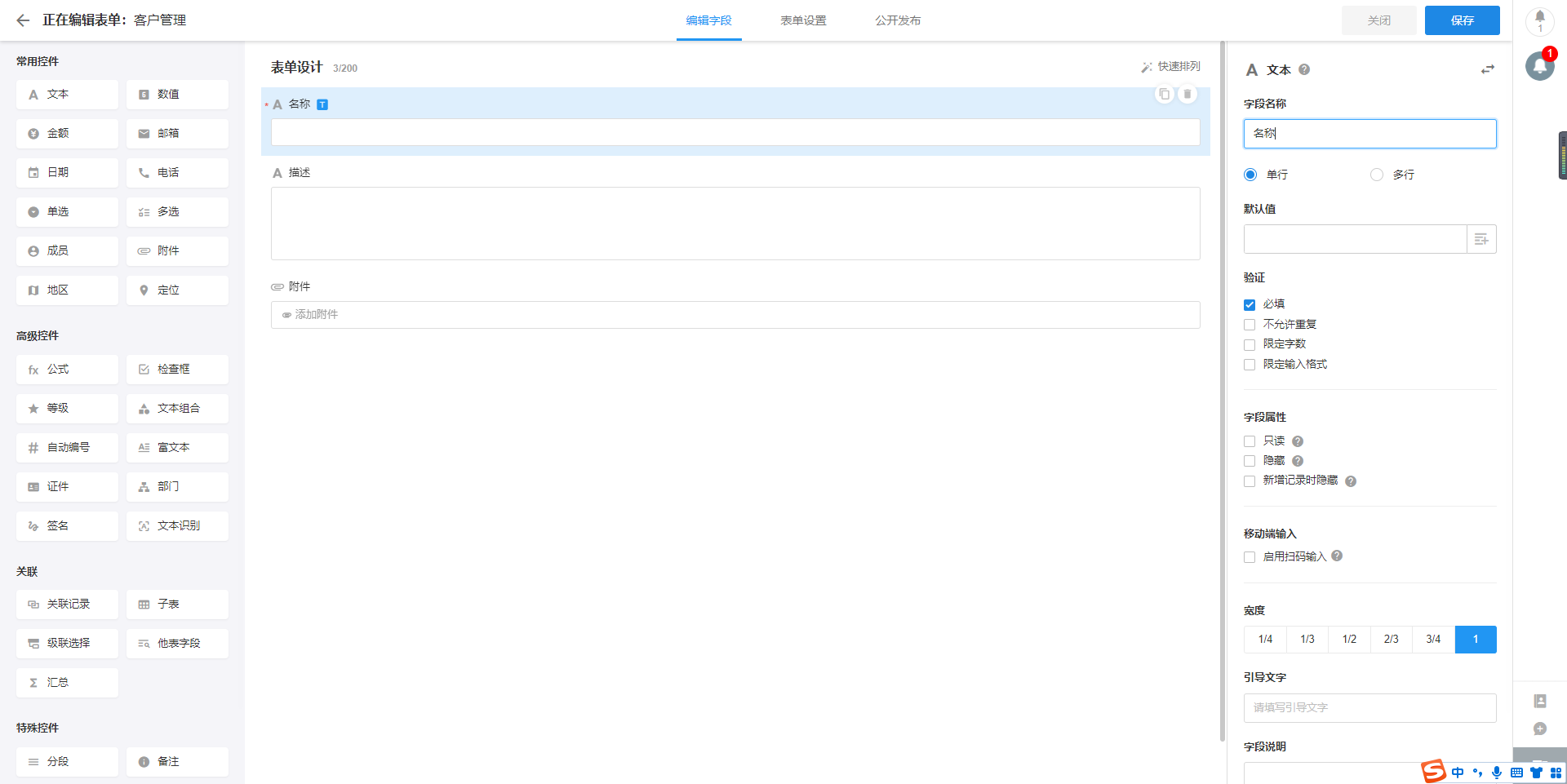
Task: Add a 单选 single-choice control
Action: point(67,212)
